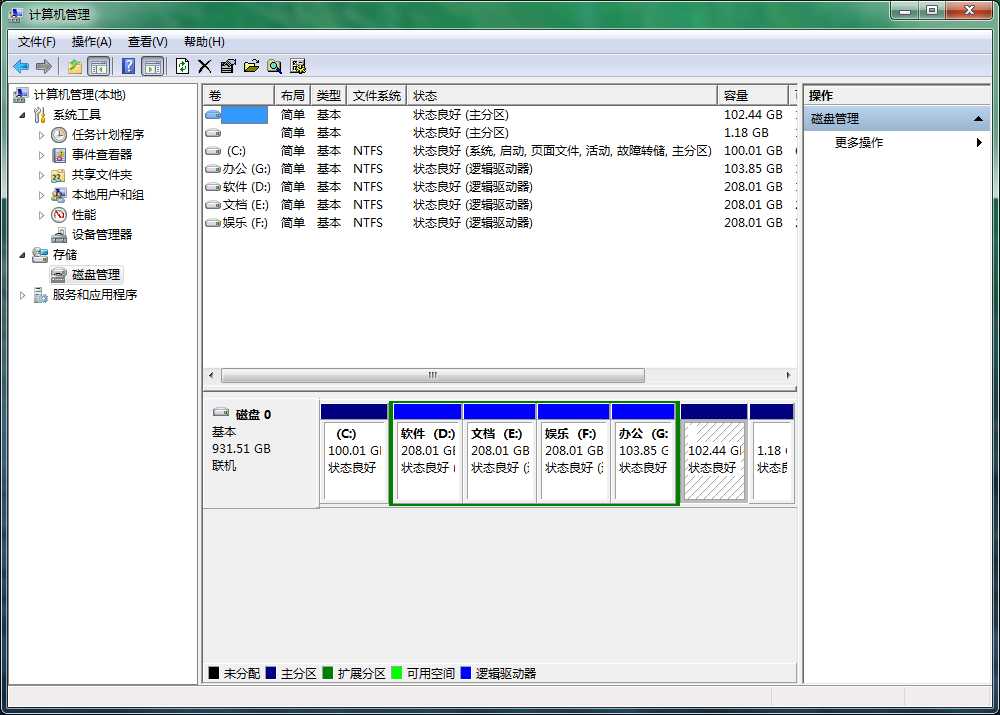
Task: Select the (C:) partition block on Disk 0
Action: [354, 453]
